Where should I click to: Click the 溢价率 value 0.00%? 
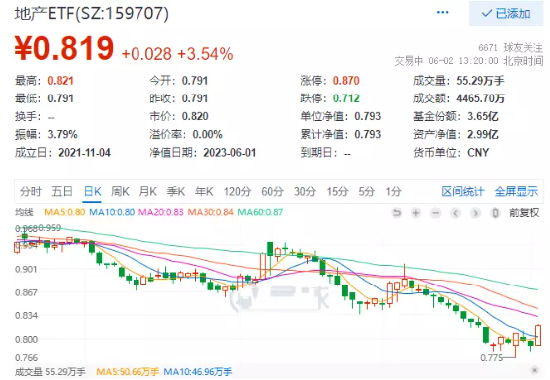pyautogui.click(x=207, y=134)
